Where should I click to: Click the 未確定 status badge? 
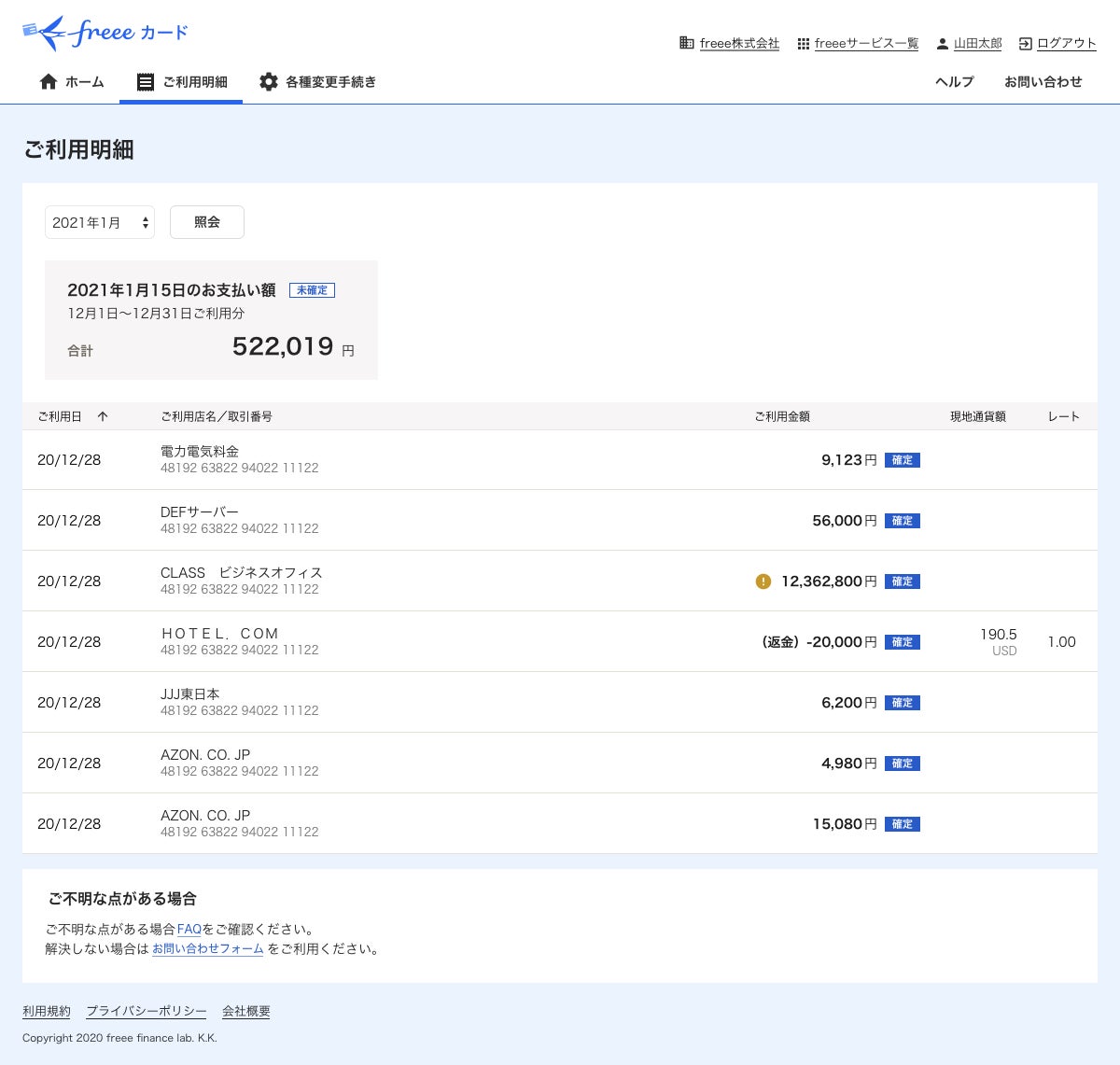[312, 290]
